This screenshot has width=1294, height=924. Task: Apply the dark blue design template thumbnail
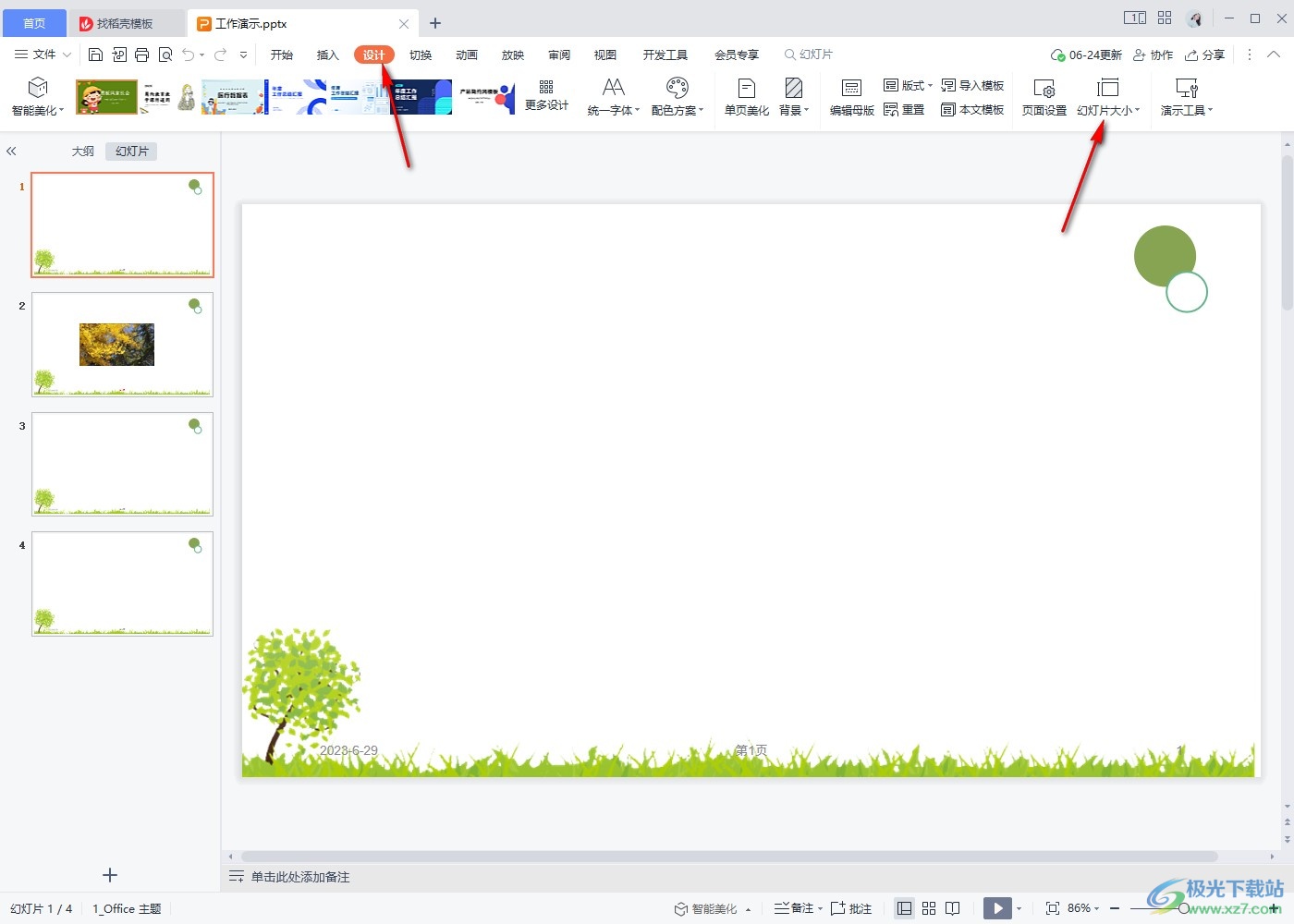tap(421, 96)
